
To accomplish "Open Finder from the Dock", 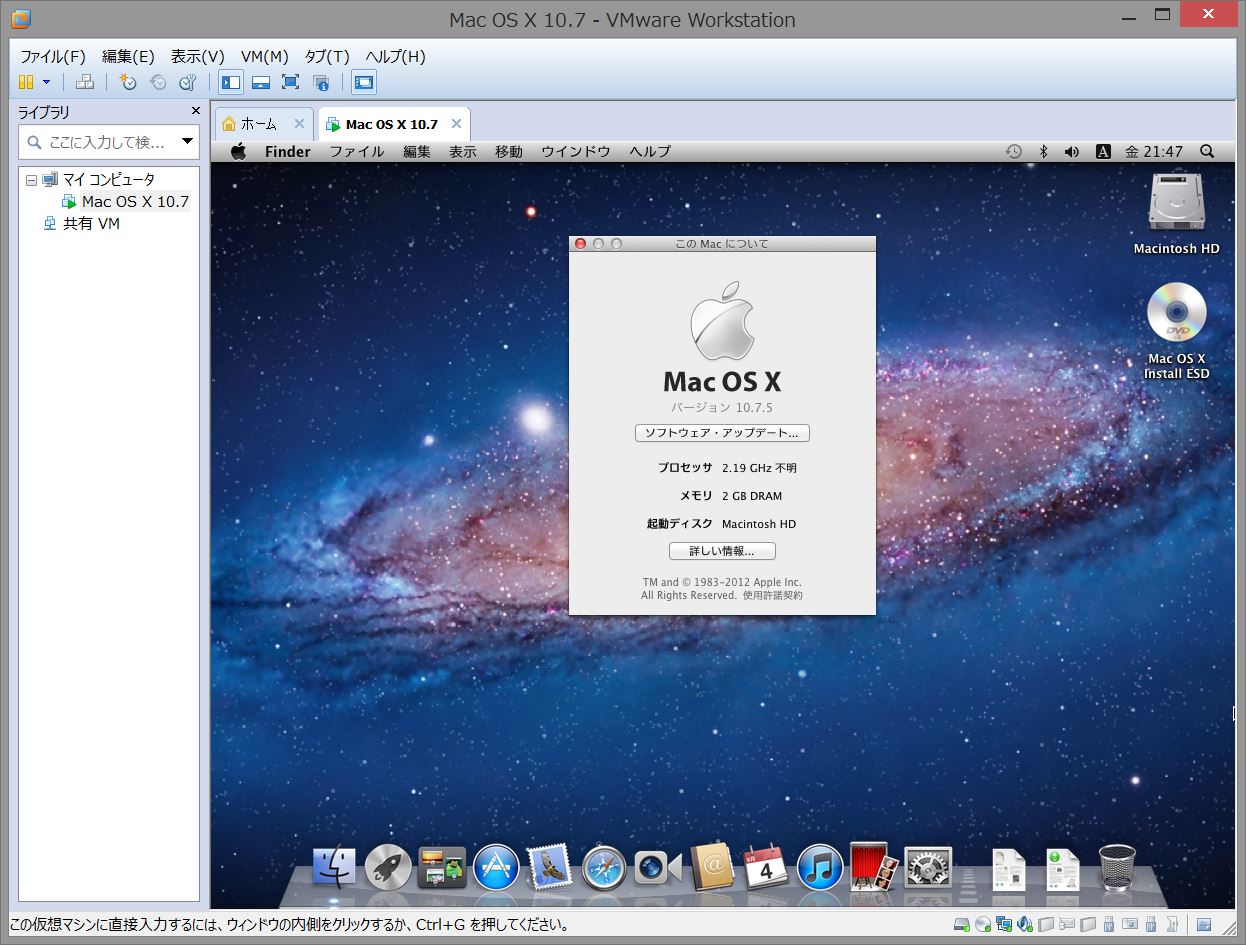I will [334, 867].
